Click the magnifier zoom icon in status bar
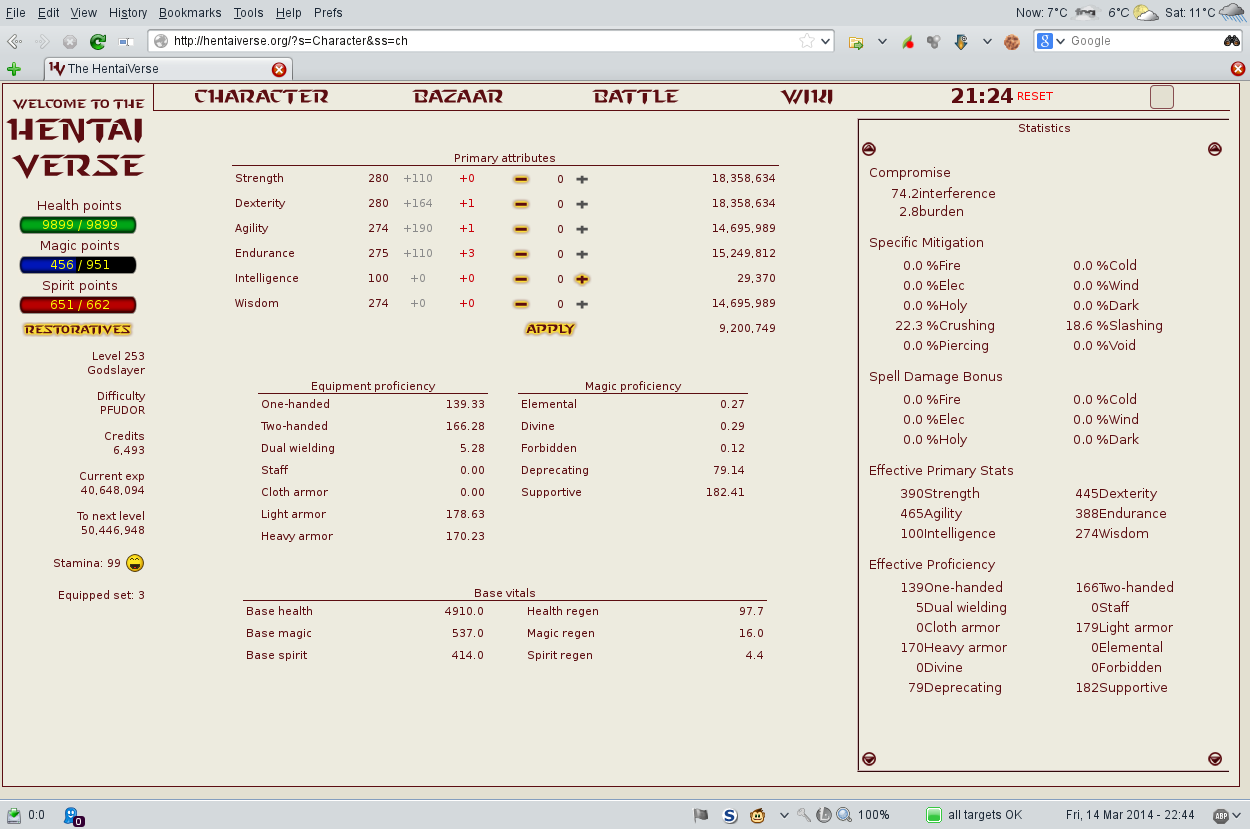This screenshot has width=1250, height=829. pos(843,815)
